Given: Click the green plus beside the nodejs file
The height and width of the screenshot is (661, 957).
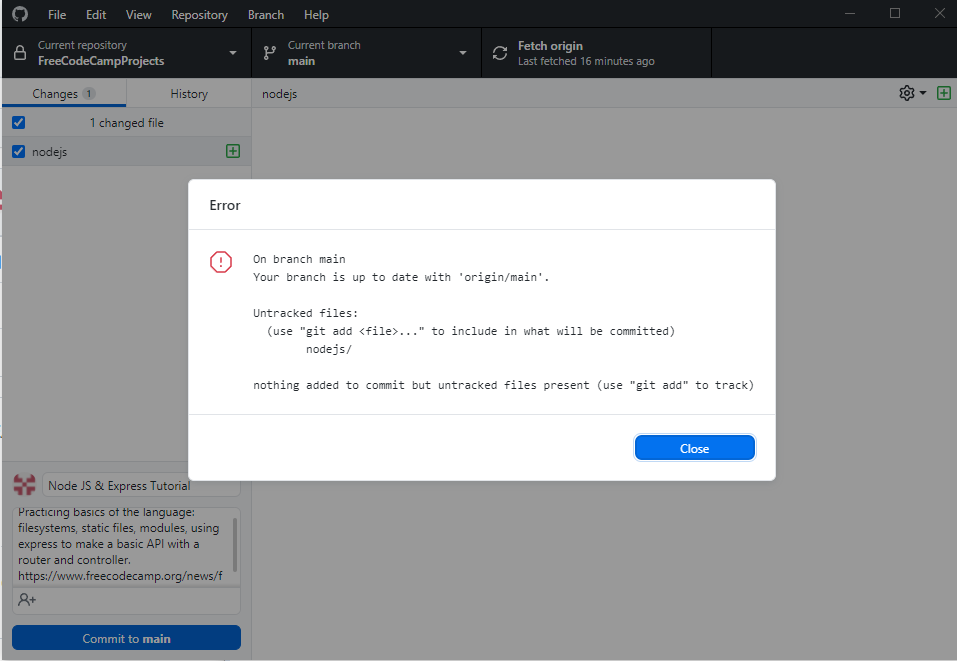Looking at the screenshot, I should pos(233,151).
